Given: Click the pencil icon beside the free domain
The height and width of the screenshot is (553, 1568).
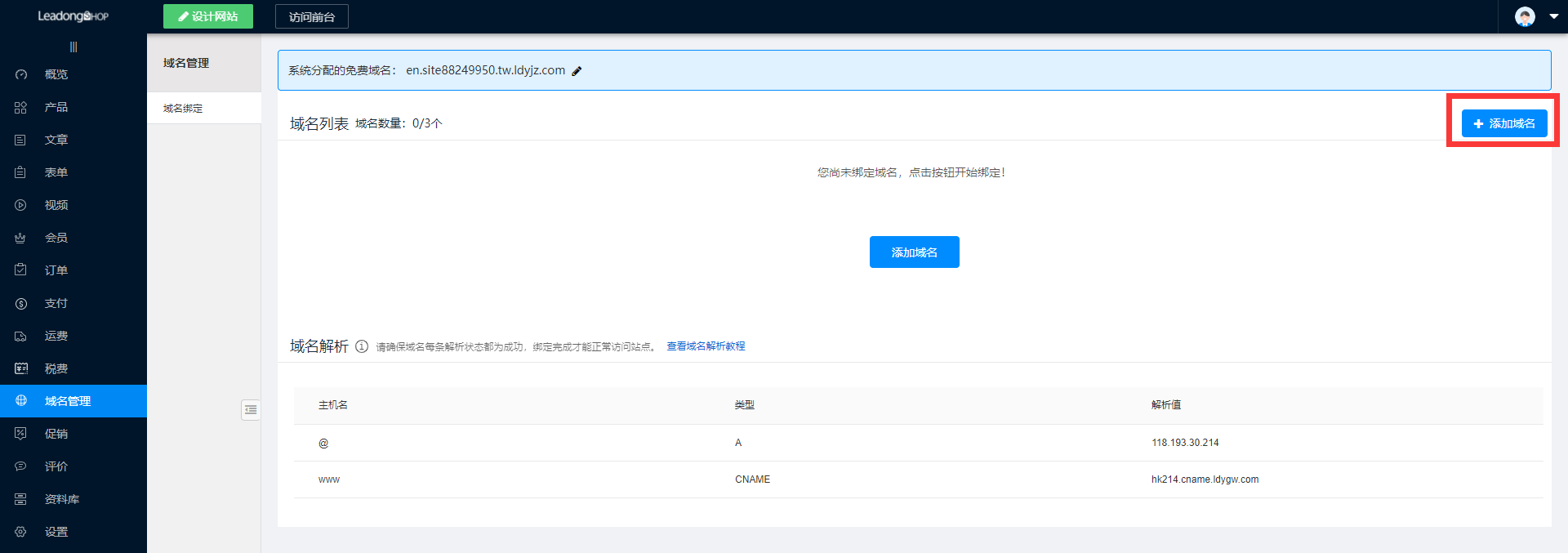Looking at the screenshot, I should click(x=577, y=71).
